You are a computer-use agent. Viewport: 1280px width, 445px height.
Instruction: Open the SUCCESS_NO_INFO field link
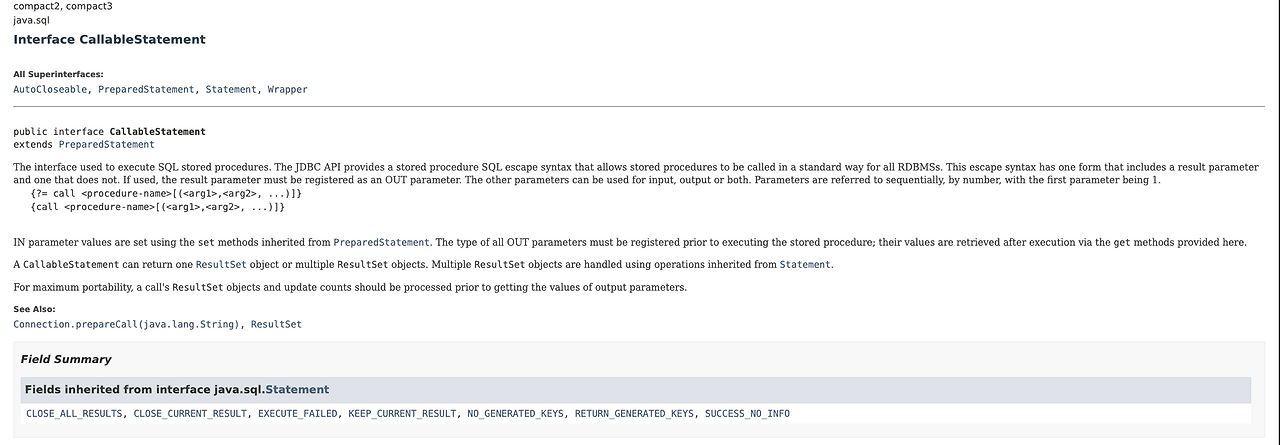747,414
